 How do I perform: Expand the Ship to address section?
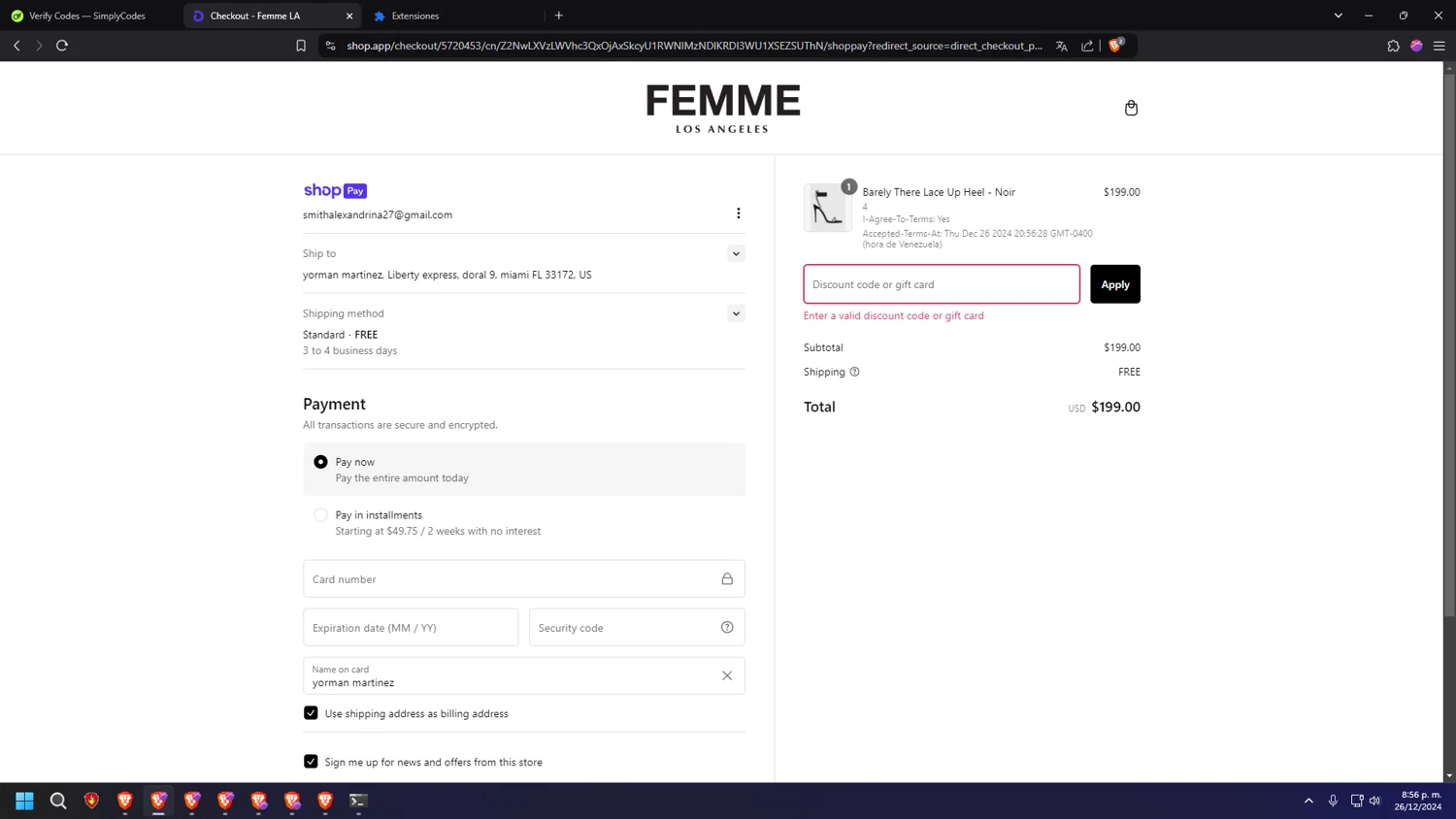(736, 254)
